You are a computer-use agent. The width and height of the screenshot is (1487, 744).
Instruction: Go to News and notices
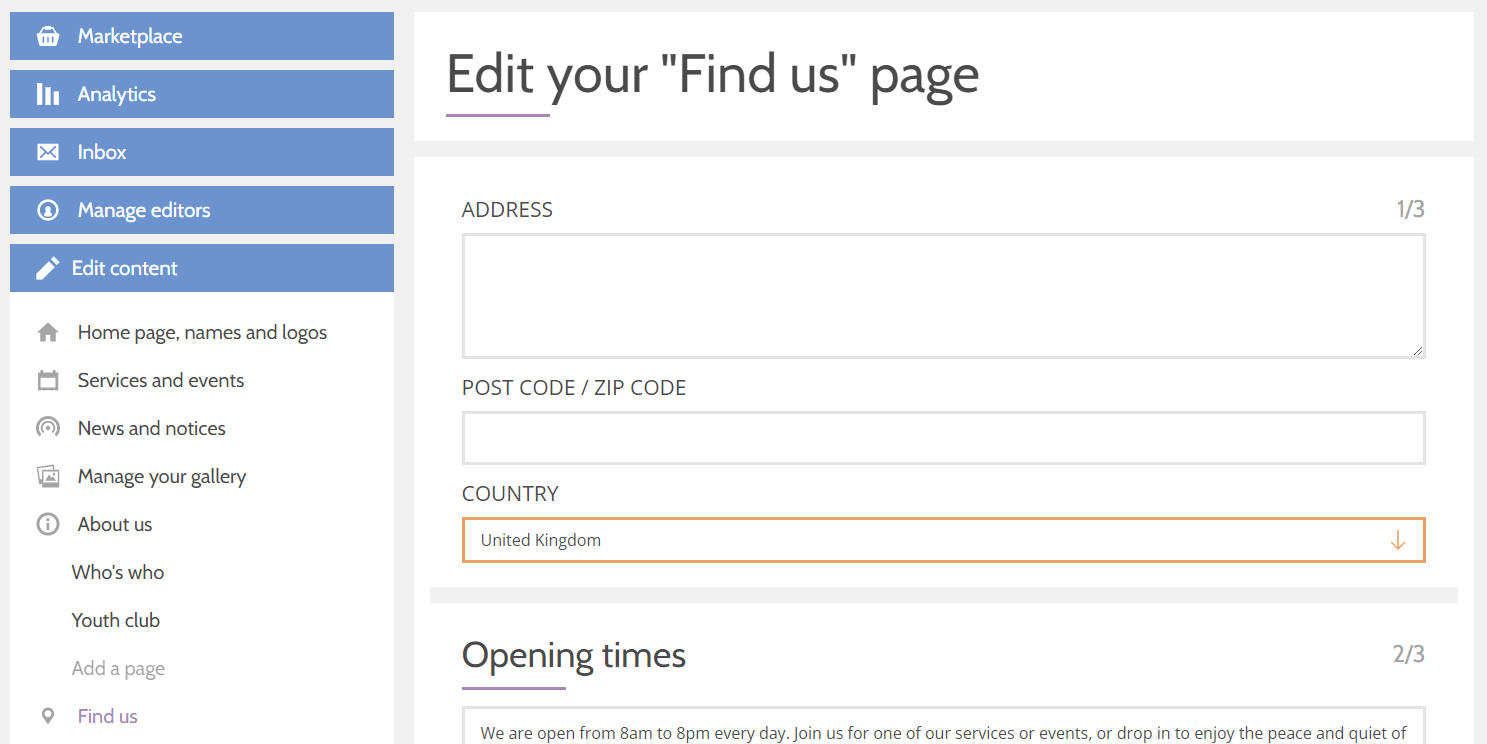(152, 428)
